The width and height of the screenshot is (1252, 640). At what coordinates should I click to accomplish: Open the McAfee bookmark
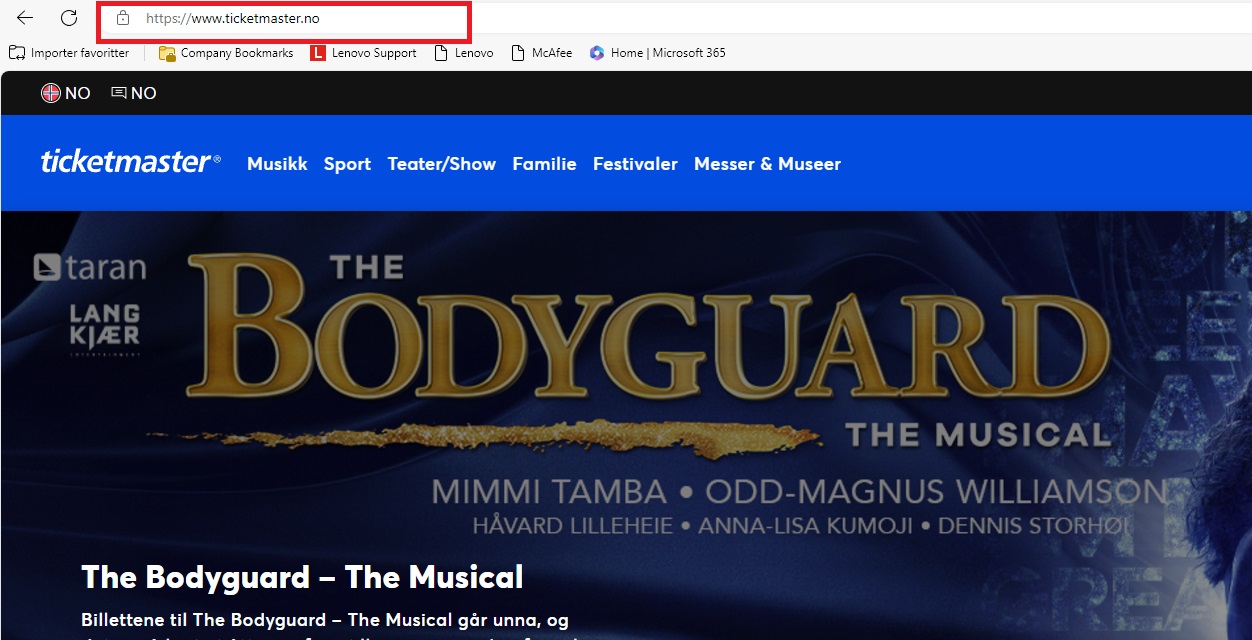pyautogui.click(x=542, y=53)
